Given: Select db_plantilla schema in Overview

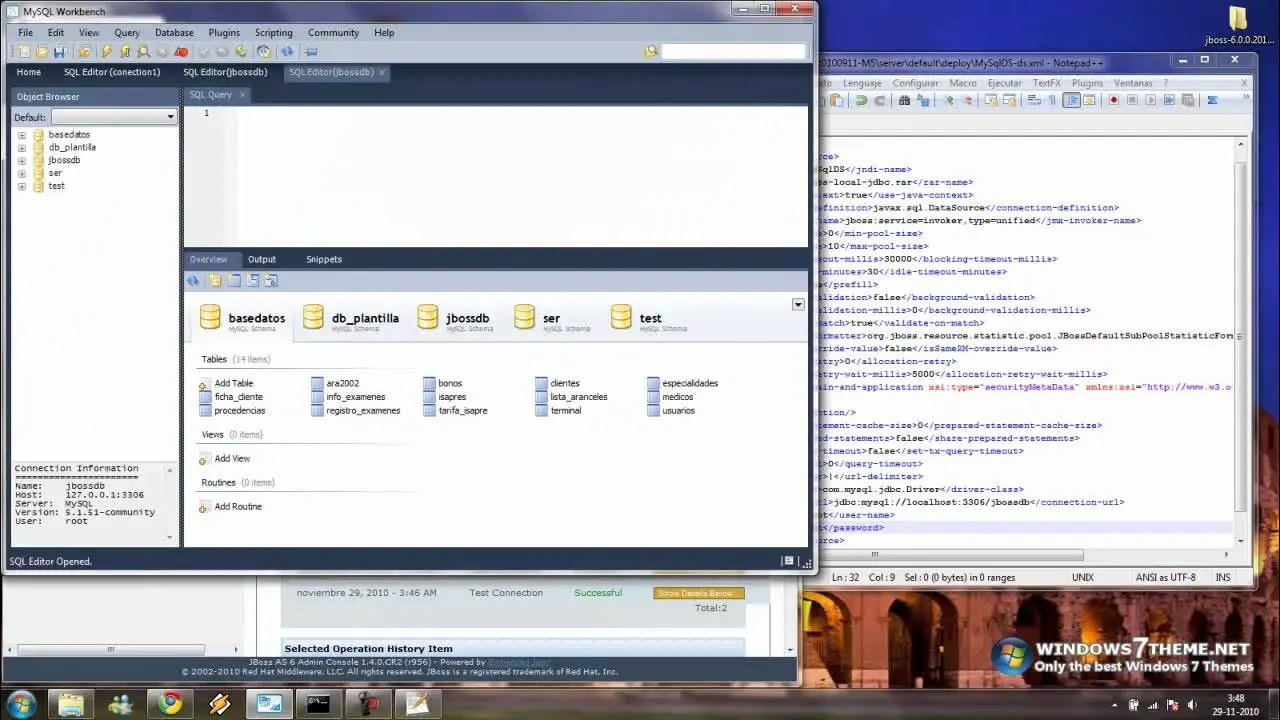Looking at the screenshot, I should click(352, 318).
